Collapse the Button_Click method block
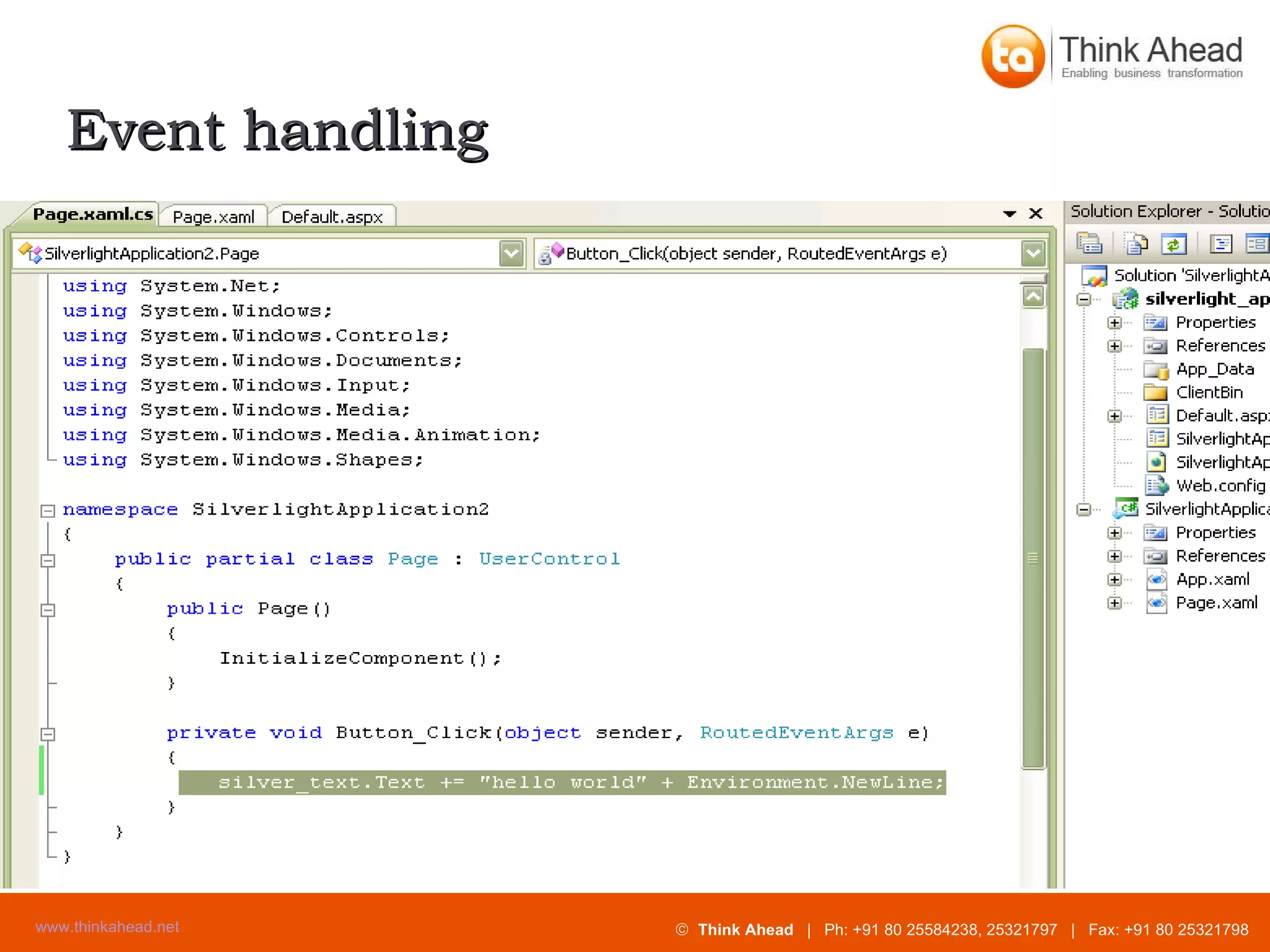The width and height of the screenshot is (1270, 952). (48, 734)
